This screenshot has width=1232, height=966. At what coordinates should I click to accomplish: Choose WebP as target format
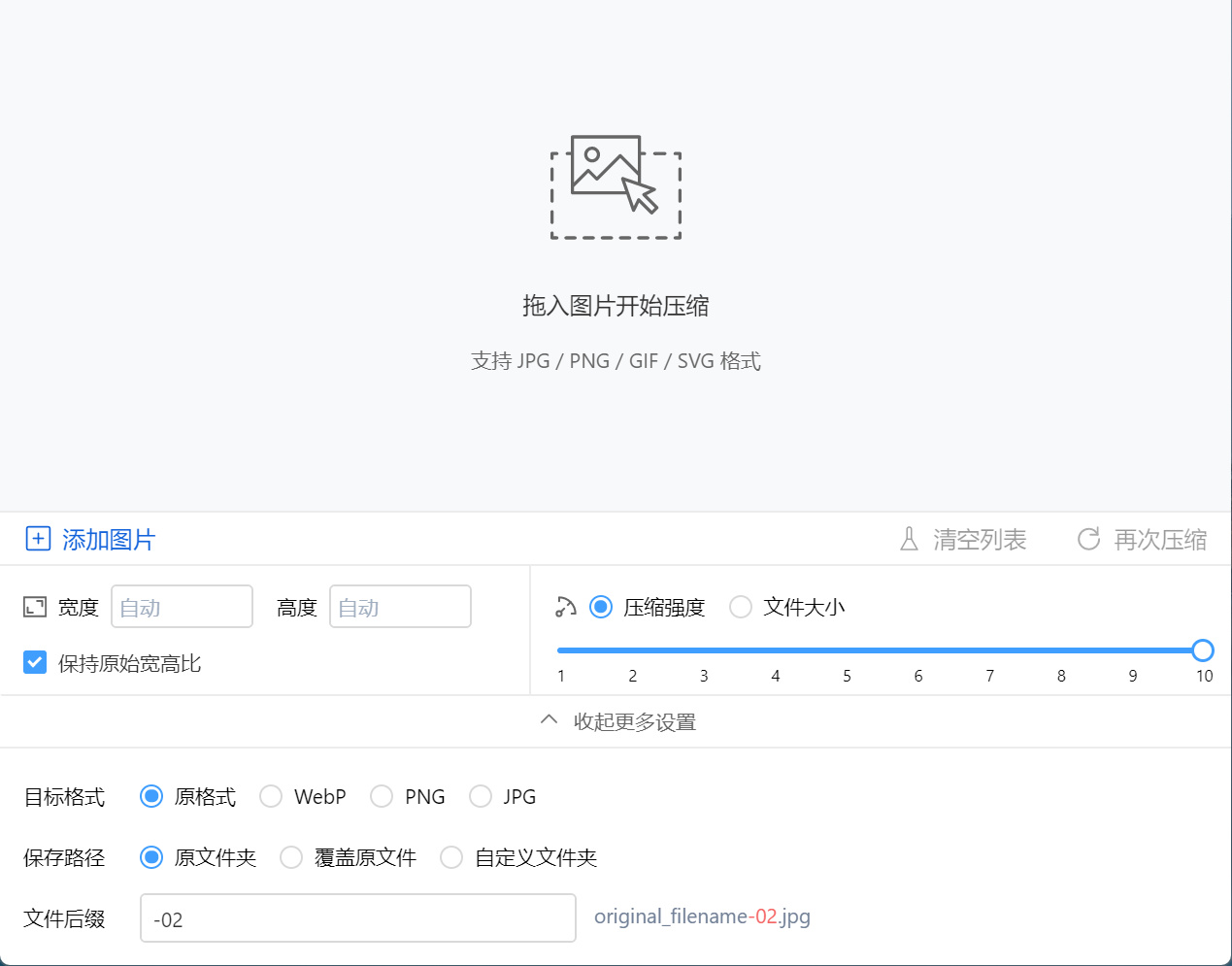(x=271, y=796)
